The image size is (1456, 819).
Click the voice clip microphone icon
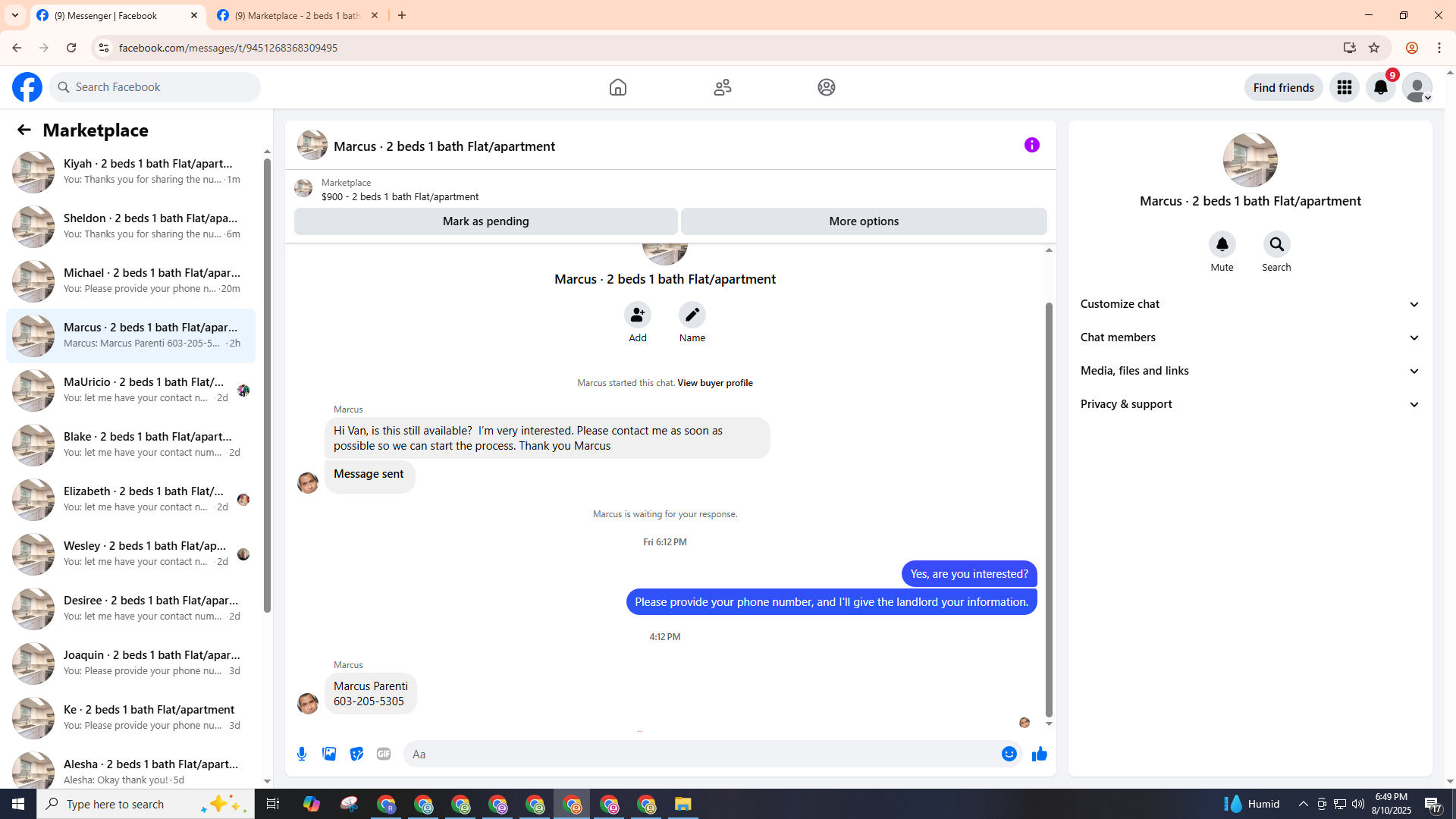pos(302,754)
